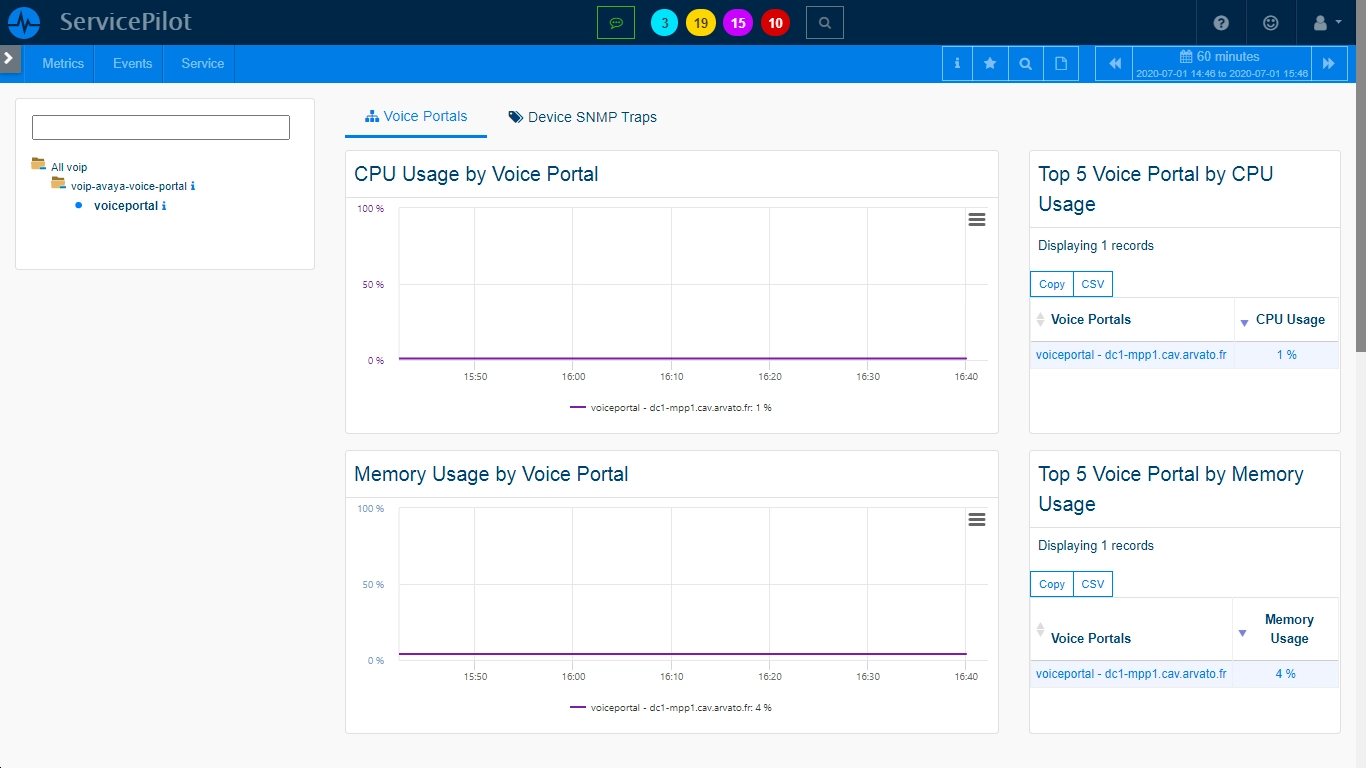The width and height of the screenshot is (1366, 768).
Task: Go forward in time with fast-forward arrows
Action: tap(1328, 63)
